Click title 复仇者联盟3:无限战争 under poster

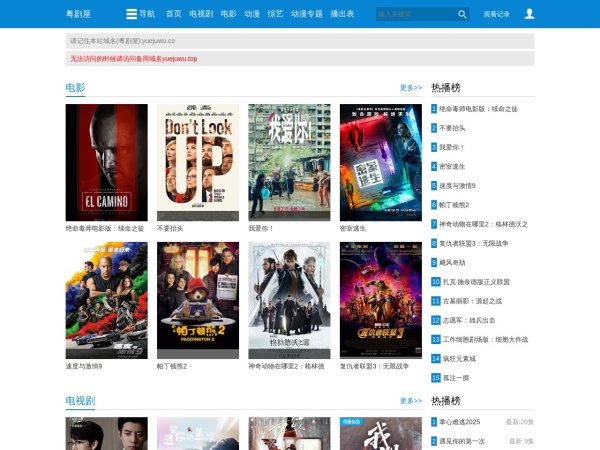(374, 366)
